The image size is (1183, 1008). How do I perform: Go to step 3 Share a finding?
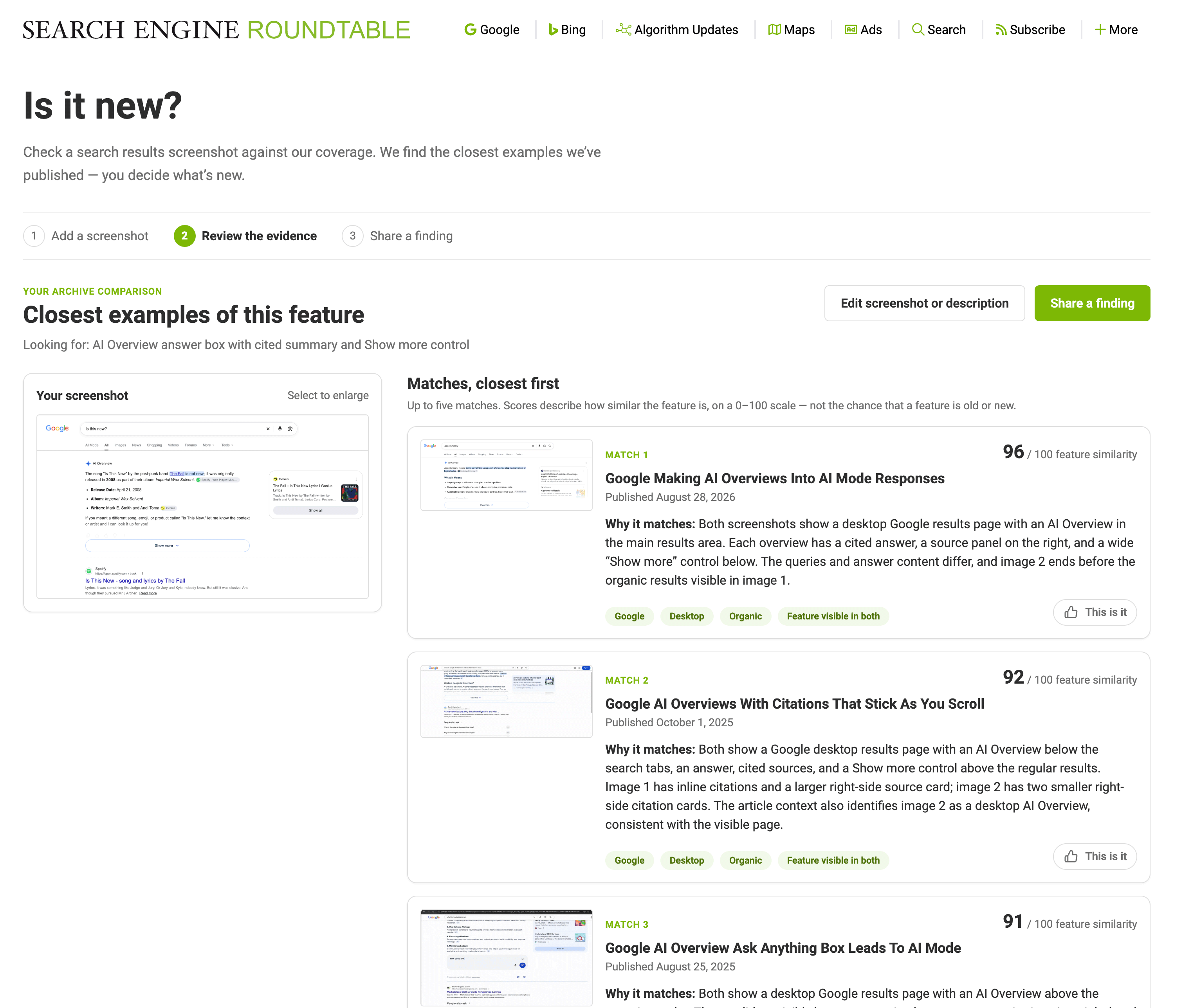[x=397, y=236]
